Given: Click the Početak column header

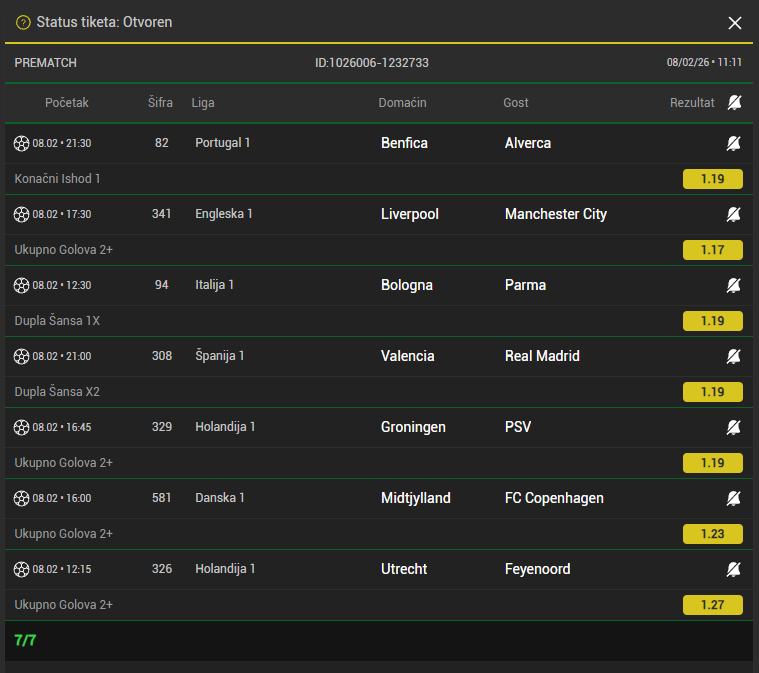Looking at the screenshot, I should (67, 103).
